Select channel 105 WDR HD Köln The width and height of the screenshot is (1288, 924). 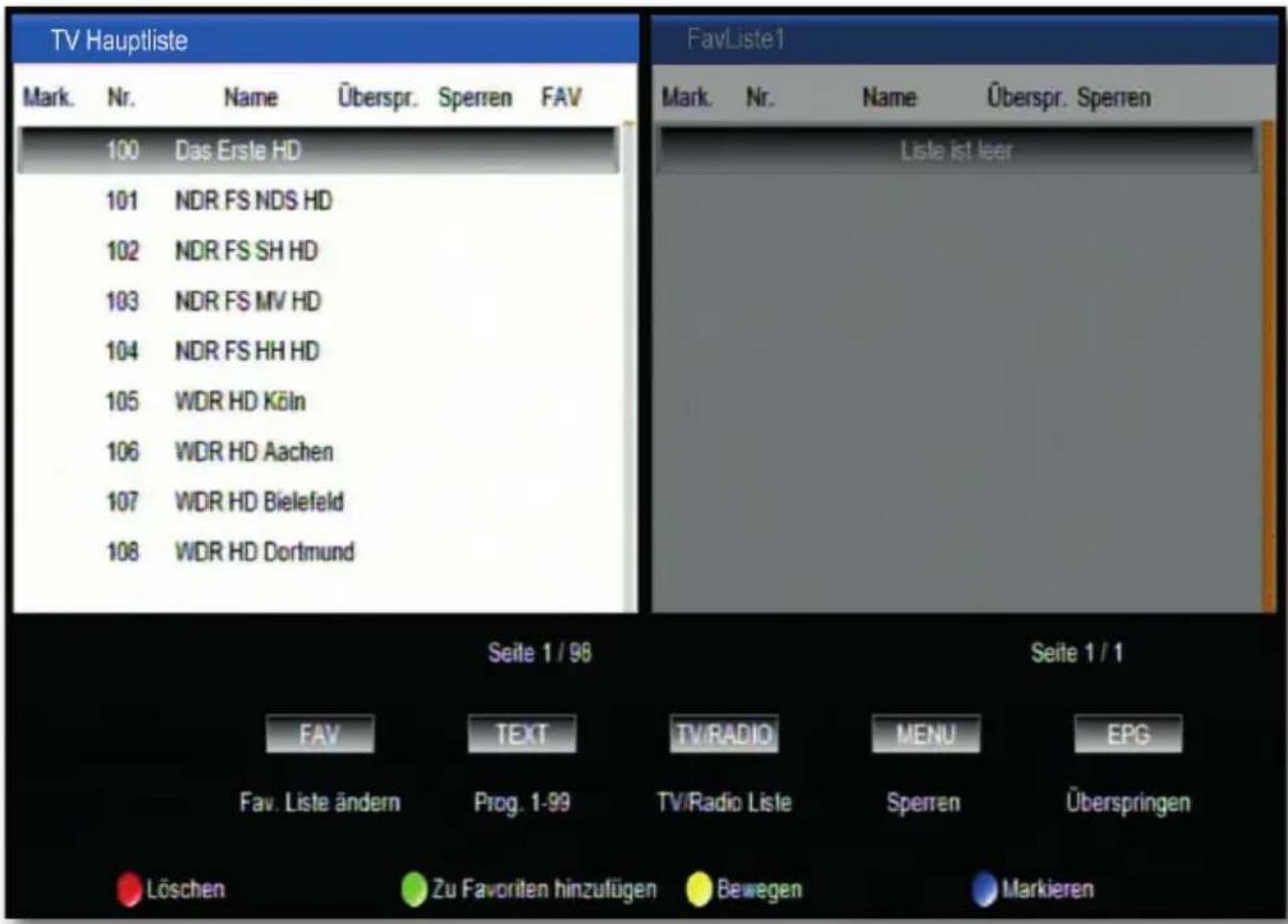point(318,401)
